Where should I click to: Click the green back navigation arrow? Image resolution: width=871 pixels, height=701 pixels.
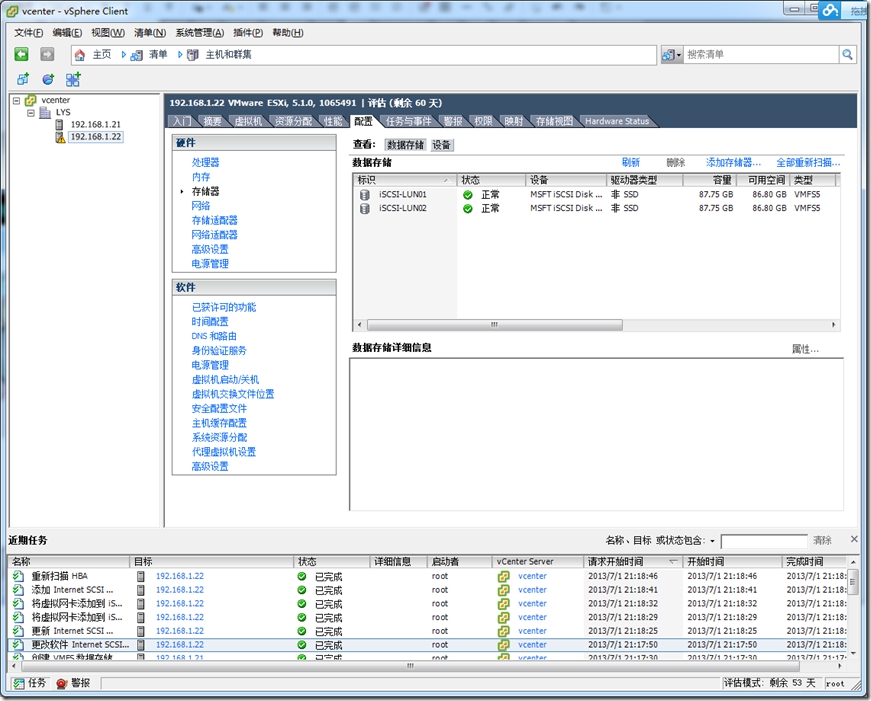[21, 54]
